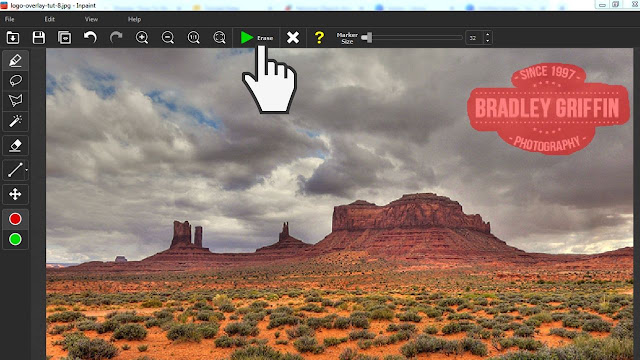Choose the green donor marker color
The height and width of the screenshot is (360, 640).
(x=15, y=239)
